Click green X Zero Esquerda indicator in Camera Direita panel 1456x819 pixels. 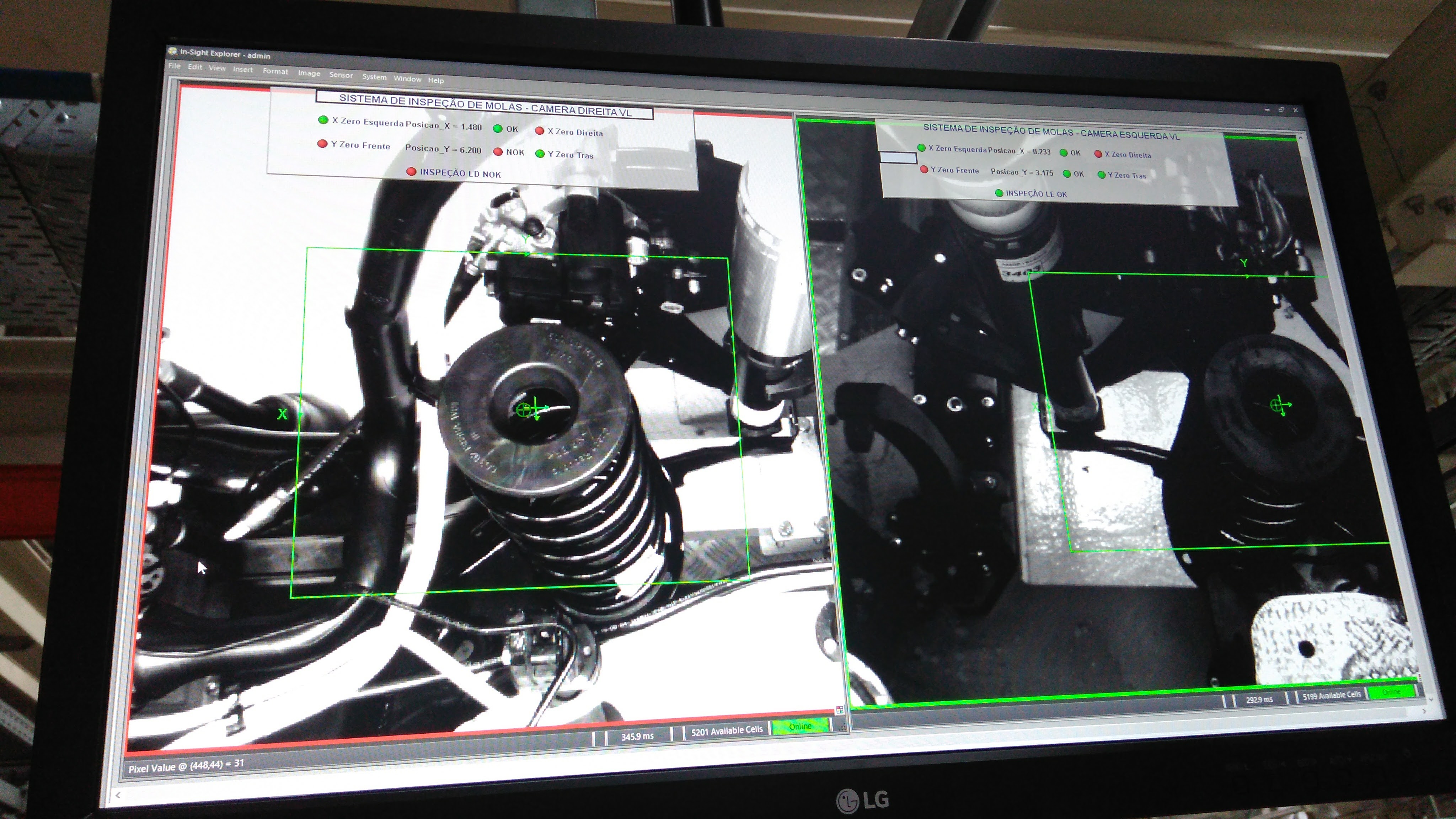(x=323, y=120)
